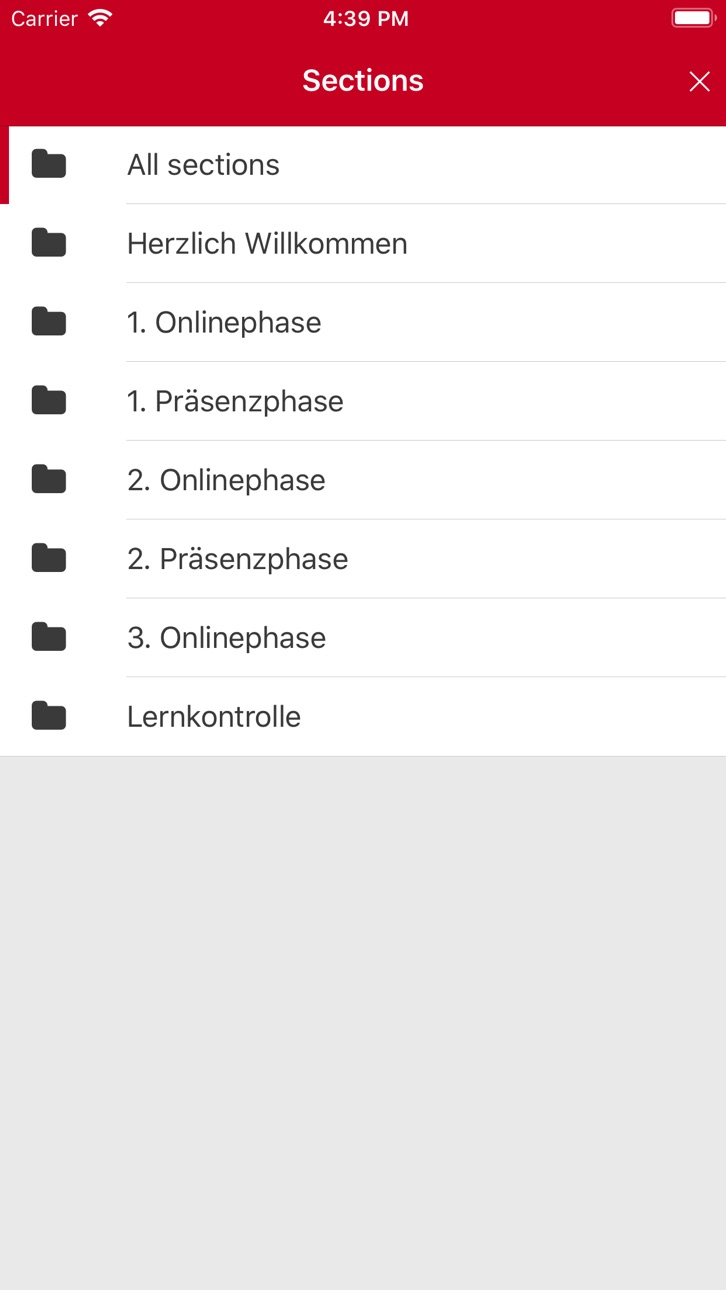Close the Sections panel with X
The height and width of the screenshot is (1290, 726).
click(x=699, y=81)
